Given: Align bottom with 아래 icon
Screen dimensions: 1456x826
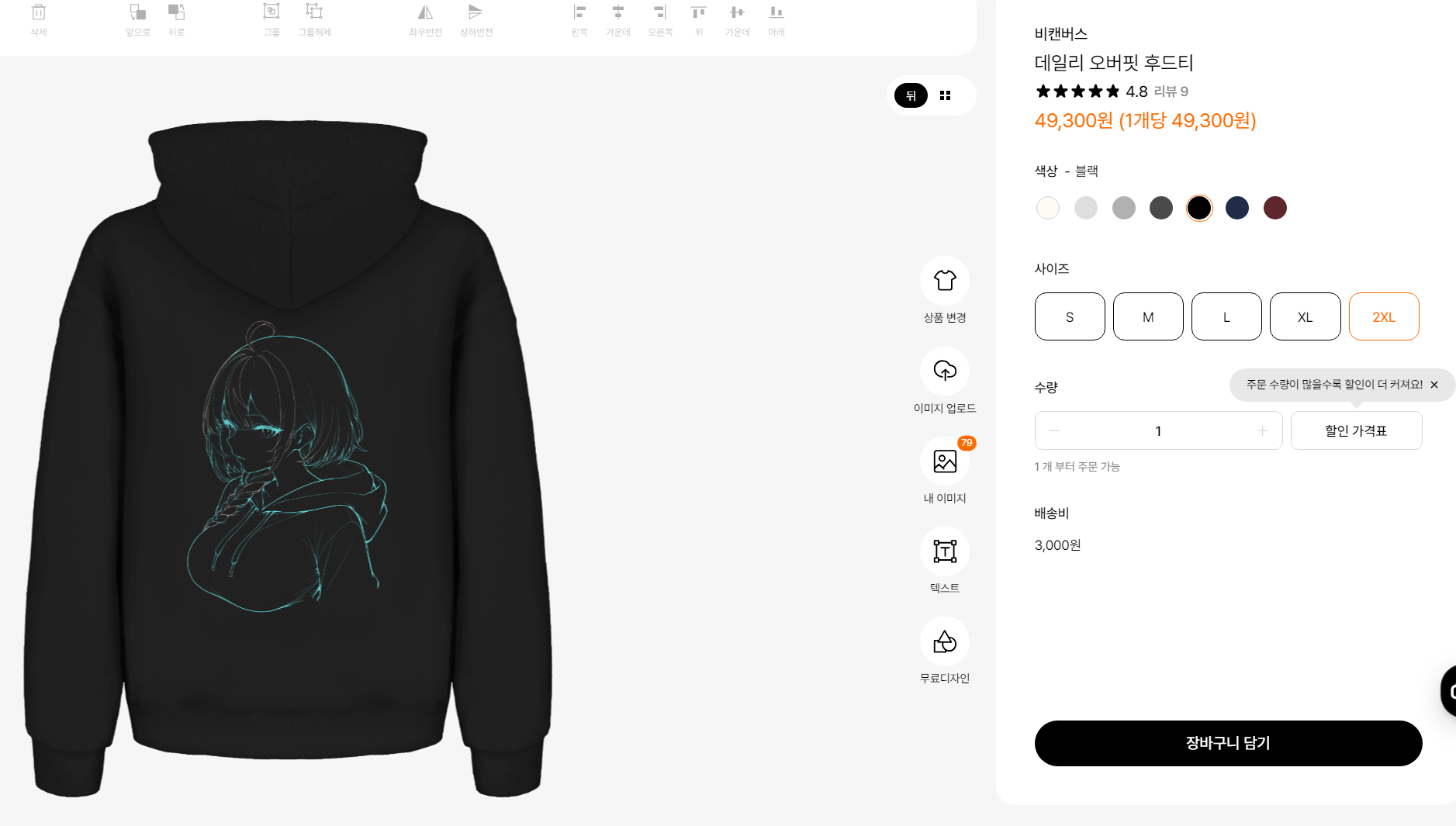Looking at the screenshot, I should [776, 12].
